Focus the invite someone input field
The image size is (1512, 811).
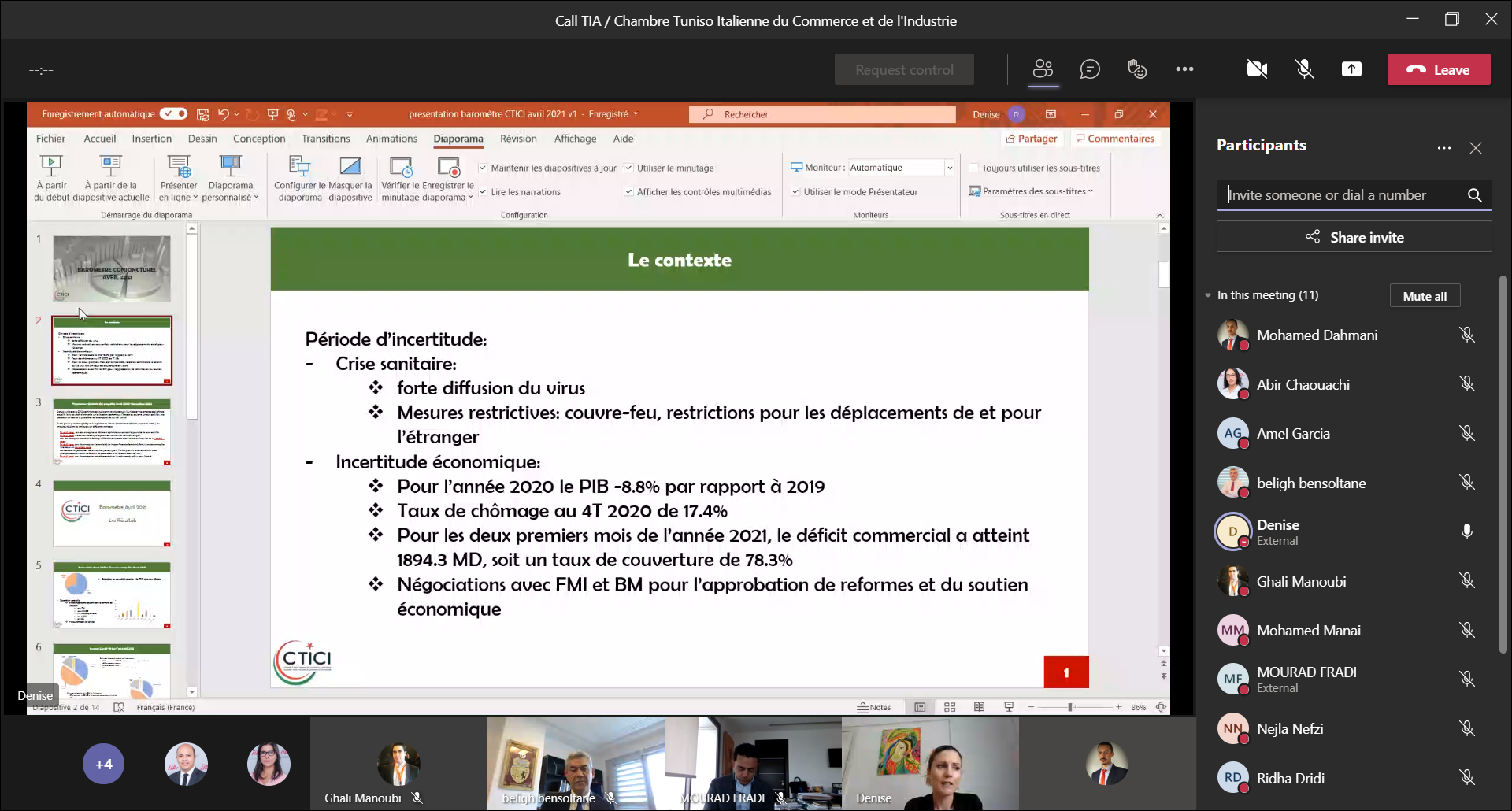(x=1343, y=194)
